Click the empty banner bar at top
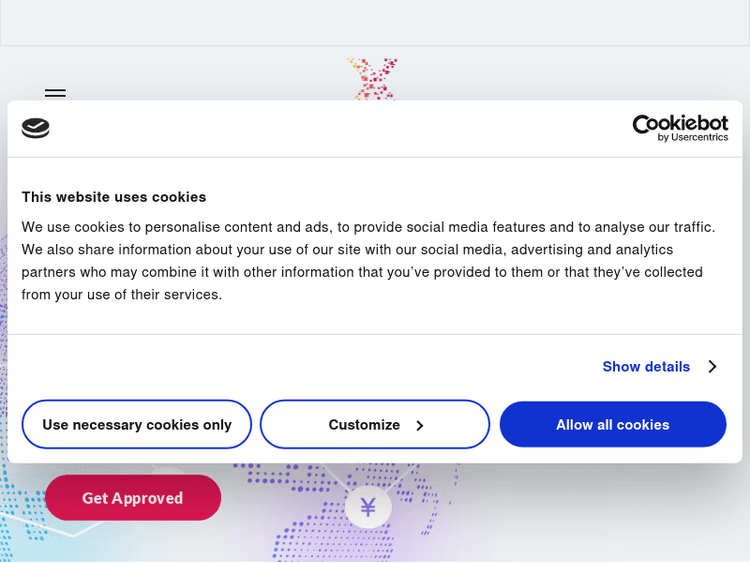 (375, 22)
